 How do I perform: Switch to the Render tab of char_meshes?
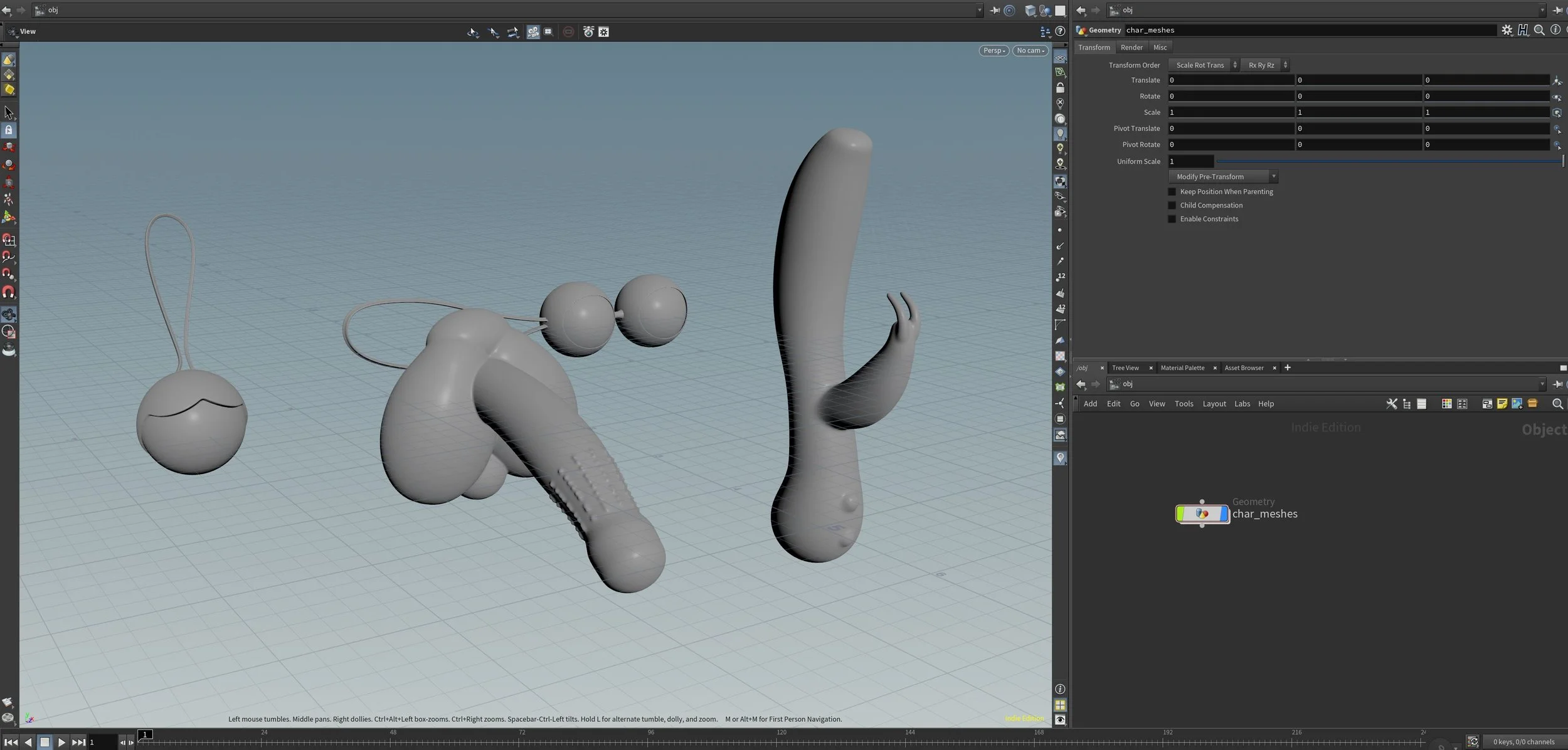click(x=1131, y=47)
